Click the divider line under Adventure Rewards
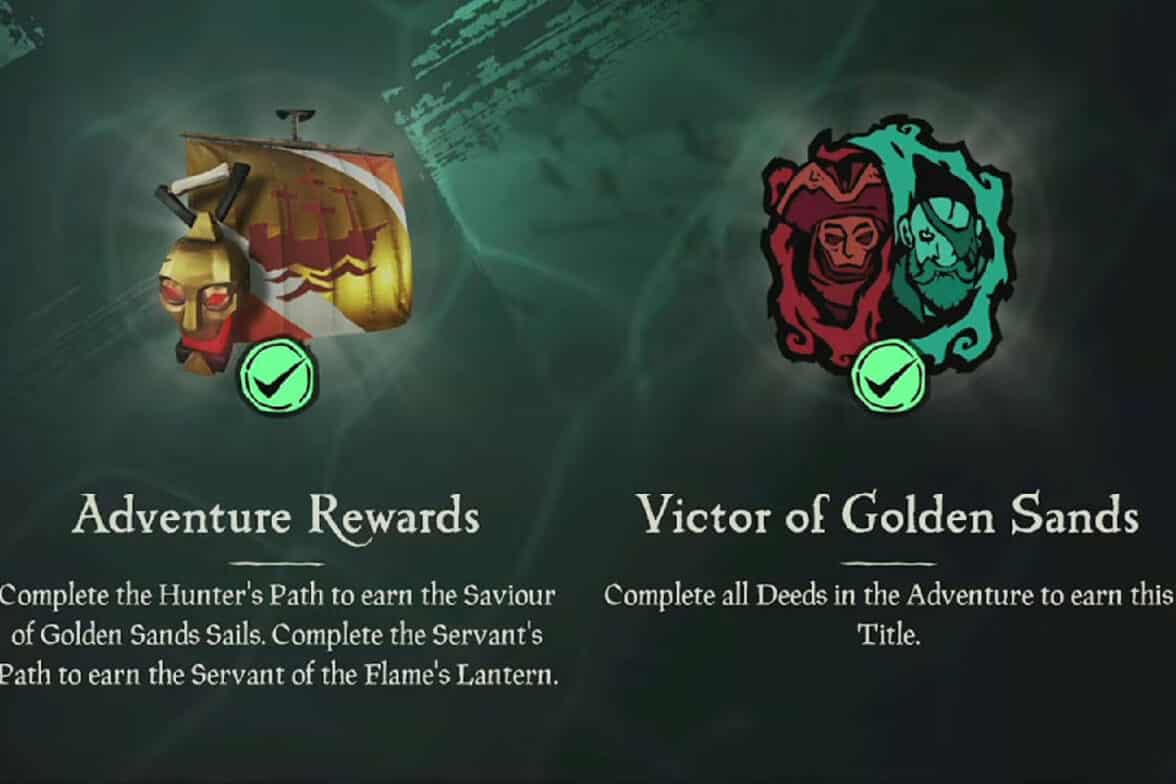 [277, 563]
